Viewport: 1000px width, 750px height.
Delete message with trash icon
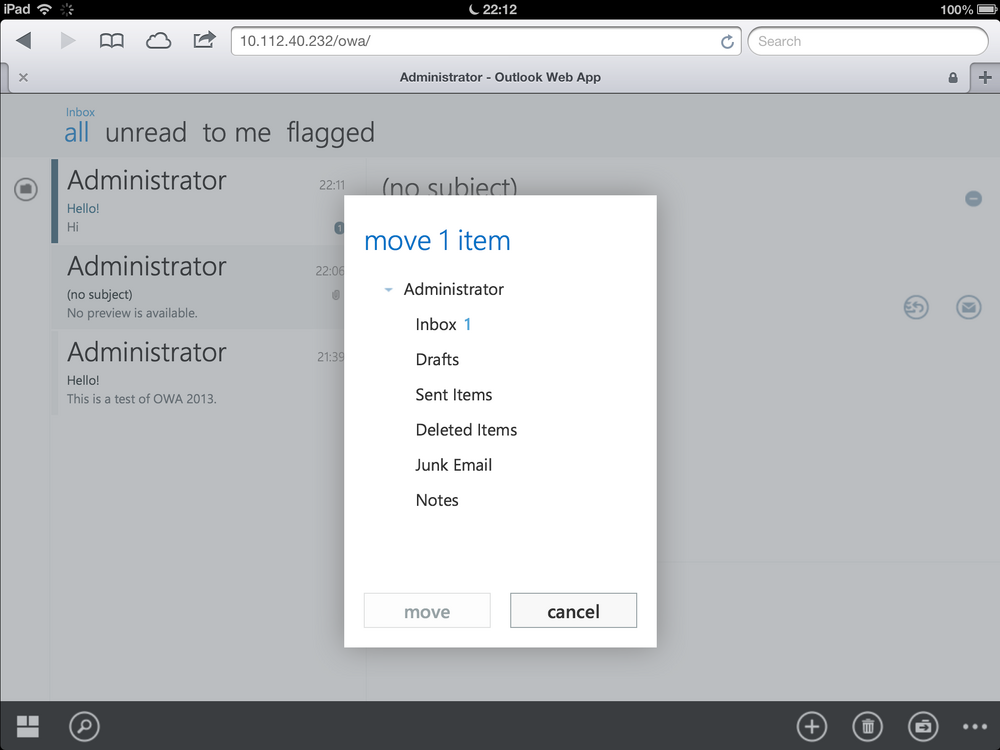coord(867,726)
